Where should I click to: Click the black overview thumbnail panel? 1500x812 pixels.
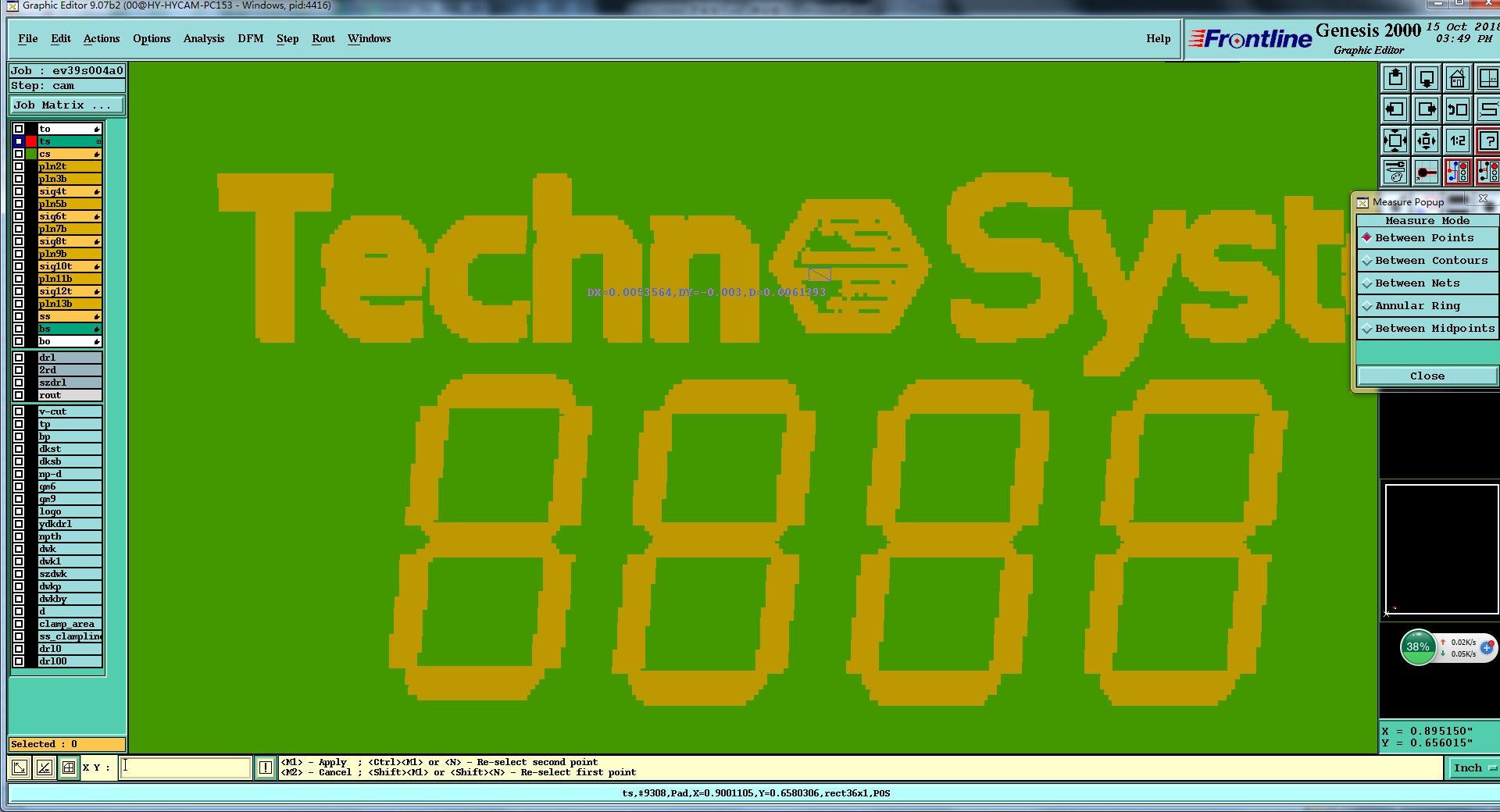1441,550
